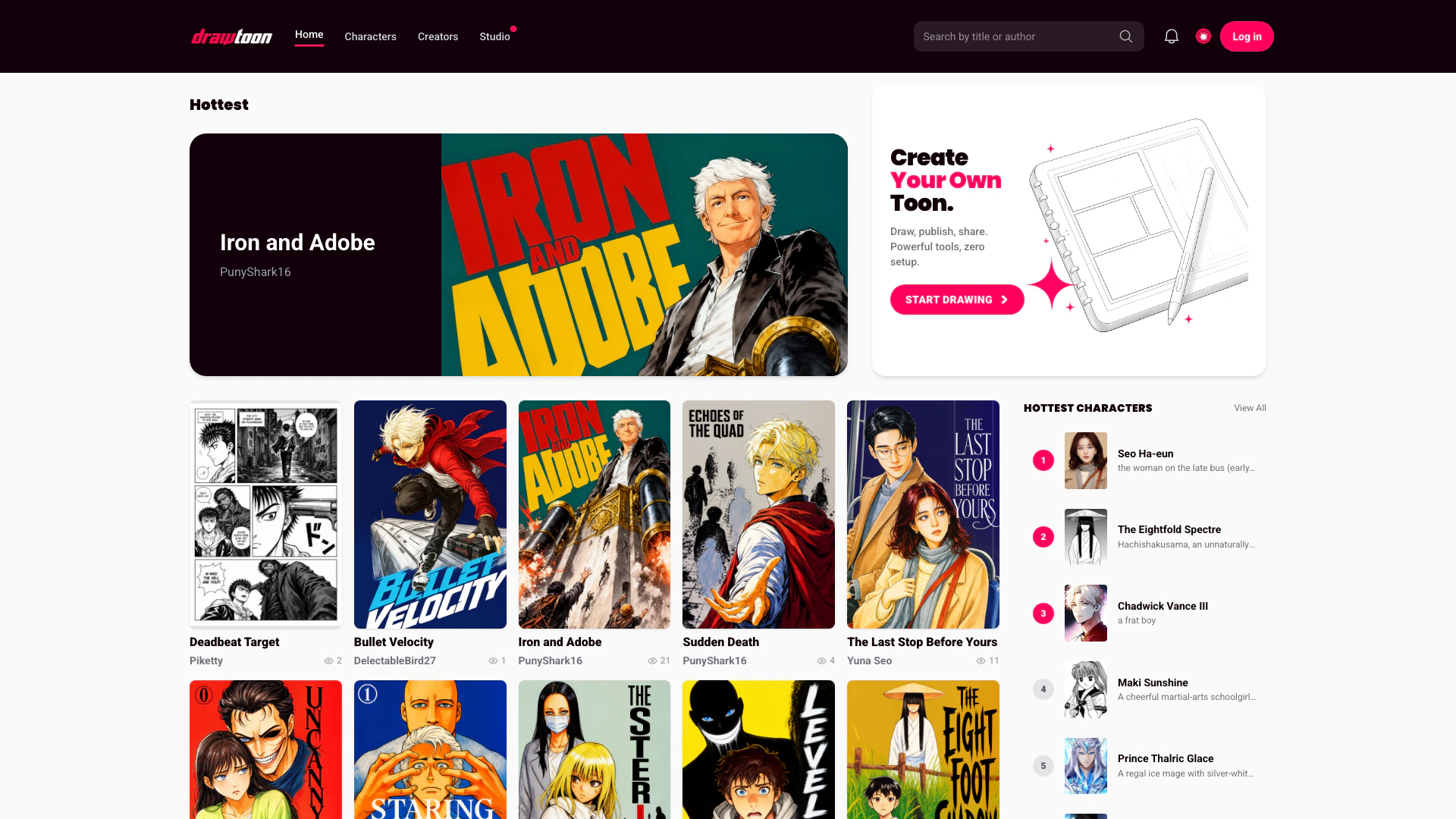Image resolution: width=1456 pixels, height=819 pixels.
Task: Click the PunyShark16 author in the banner
Action: (255, 272)
